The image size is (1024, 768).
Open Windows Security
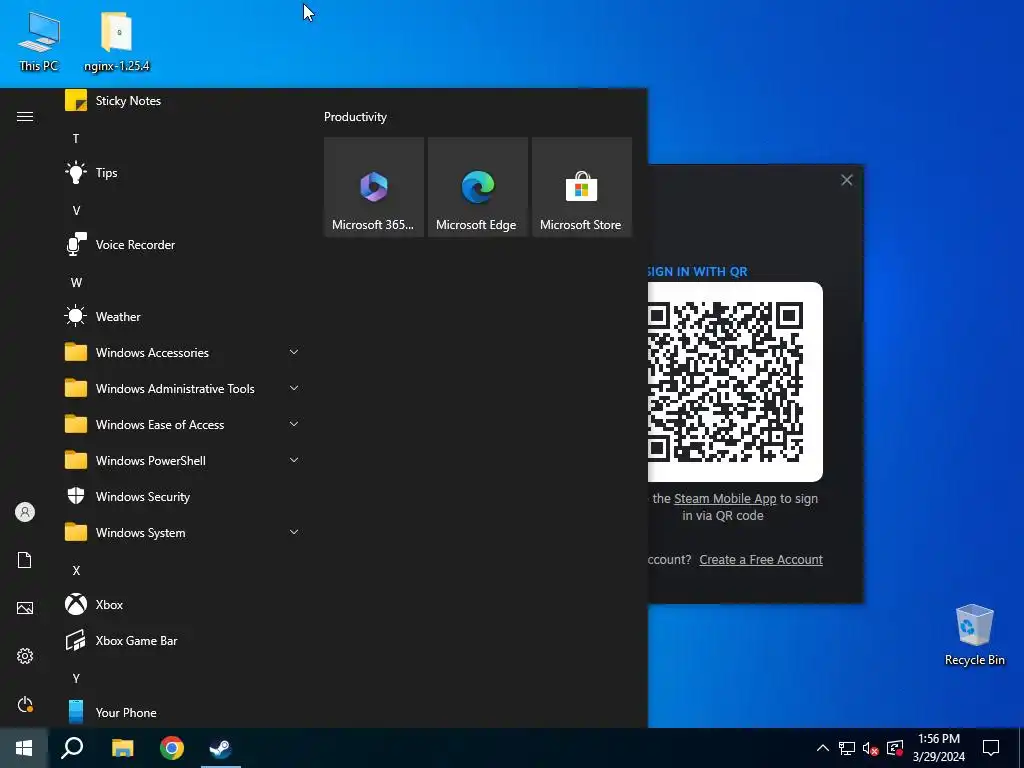point(182,497)
